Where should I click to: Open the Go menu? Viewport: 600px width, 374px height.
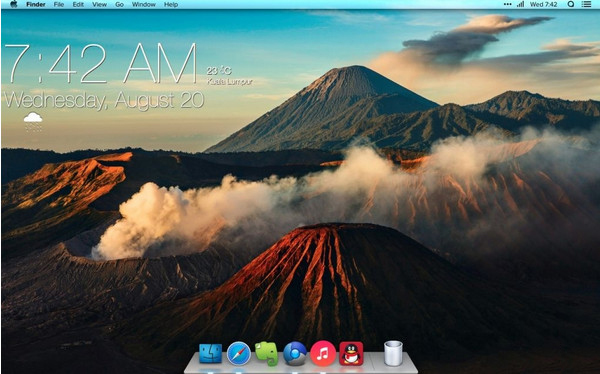click(119, 5)
